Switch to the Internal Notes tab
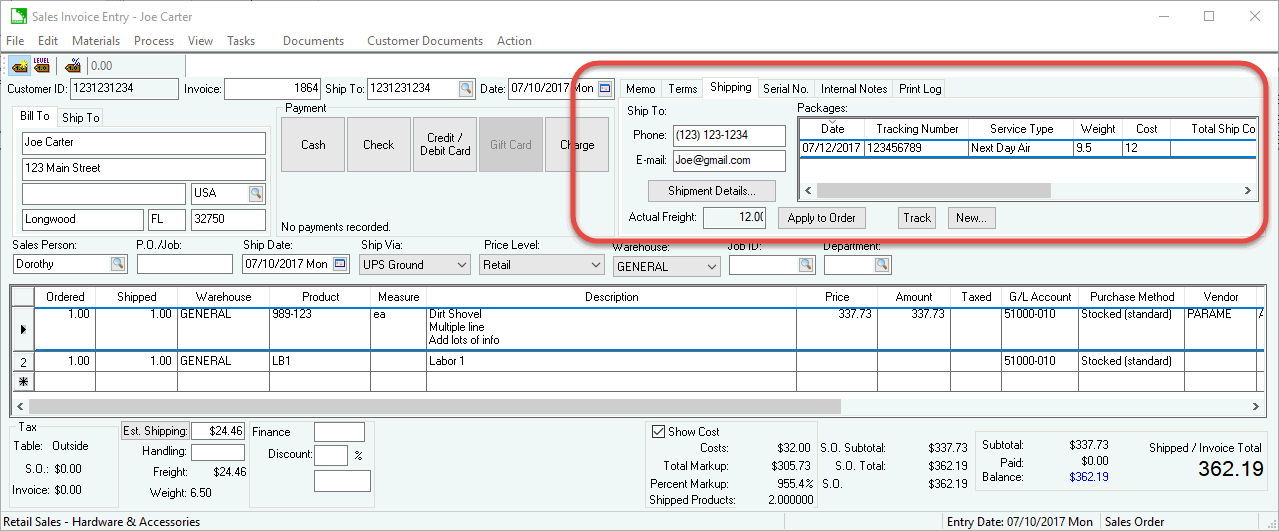This screenshot has height=531, width=1279. click(x=853, y=89)
